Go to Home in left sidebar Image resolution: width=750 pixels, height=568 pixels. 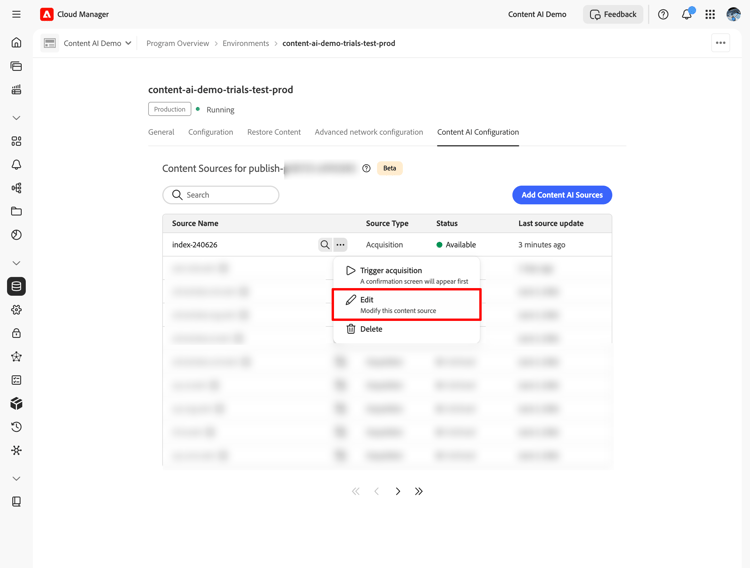[x=16, y=43]
